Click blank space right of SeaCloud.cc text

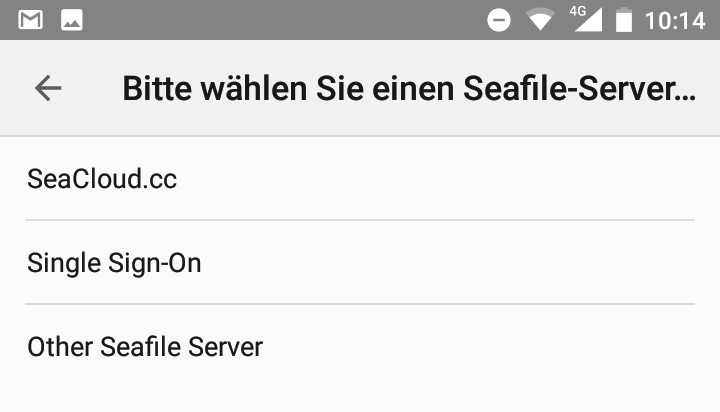click(450, 179)
